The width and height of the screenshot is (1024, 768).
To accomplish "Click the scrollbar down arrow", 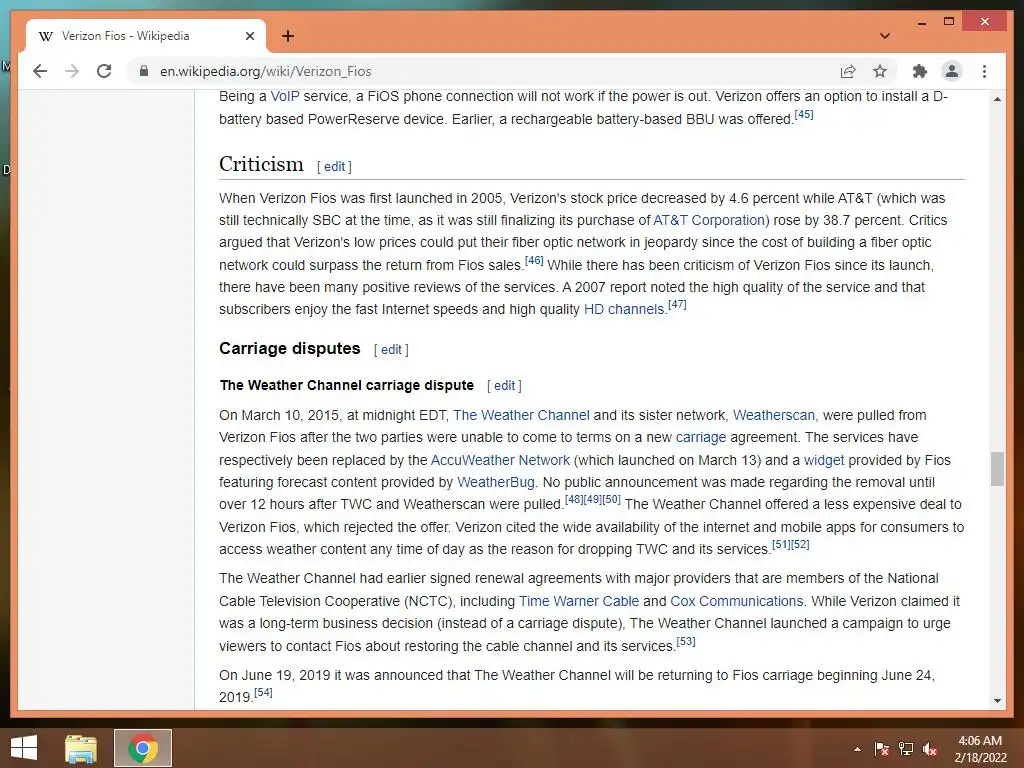I will 997,701.
